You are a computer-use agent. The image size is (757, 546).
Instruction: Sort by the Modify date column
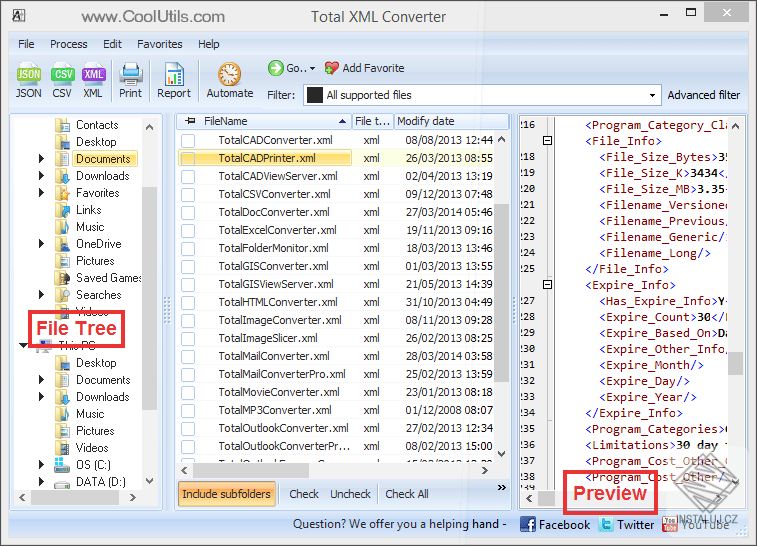(451, 121)
